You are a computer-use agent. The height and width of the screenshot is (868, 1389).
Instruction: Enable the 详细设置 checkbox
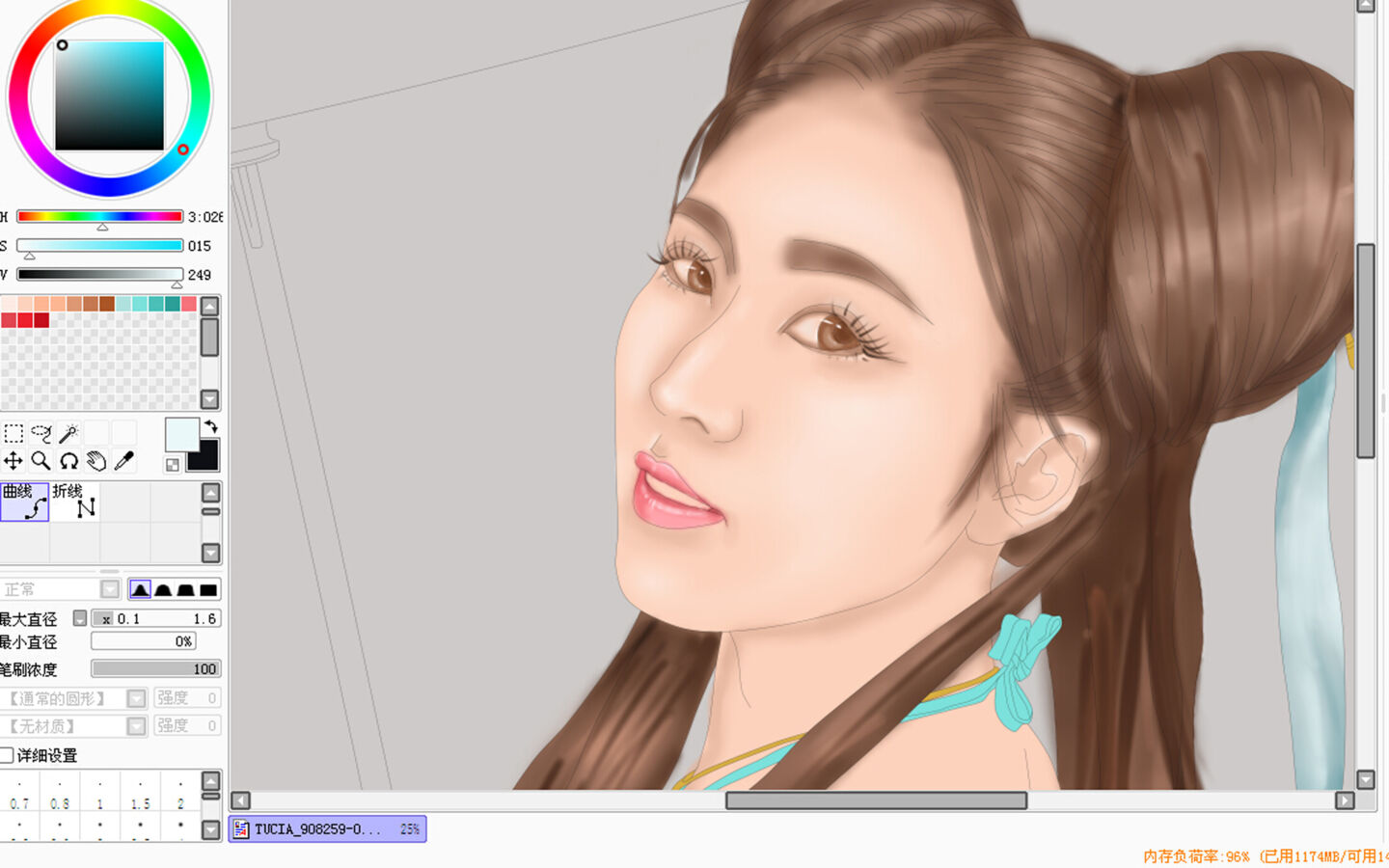point(8,755)
